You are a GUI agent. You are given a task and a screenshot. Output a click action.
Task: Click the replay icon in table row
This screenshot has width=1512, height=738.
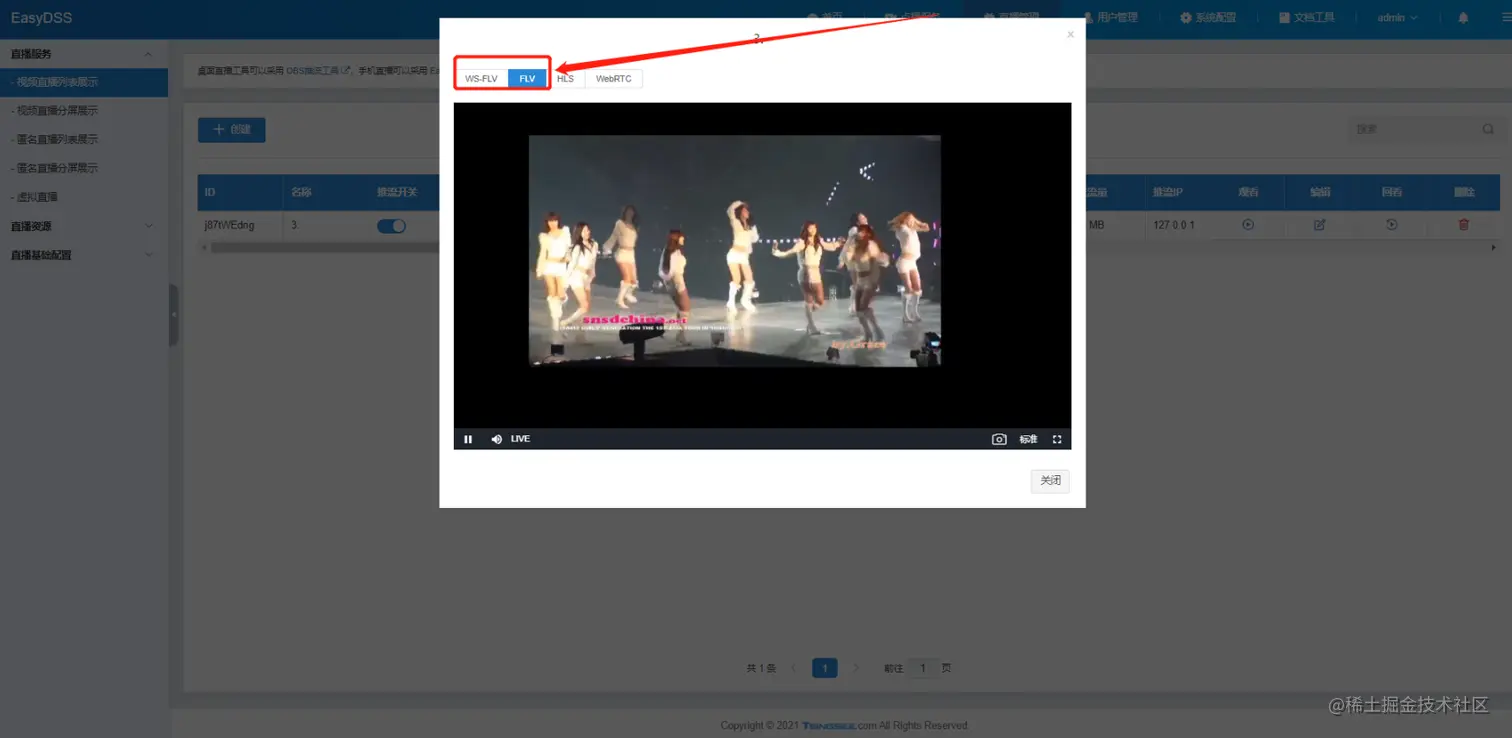click(1391, 225)
